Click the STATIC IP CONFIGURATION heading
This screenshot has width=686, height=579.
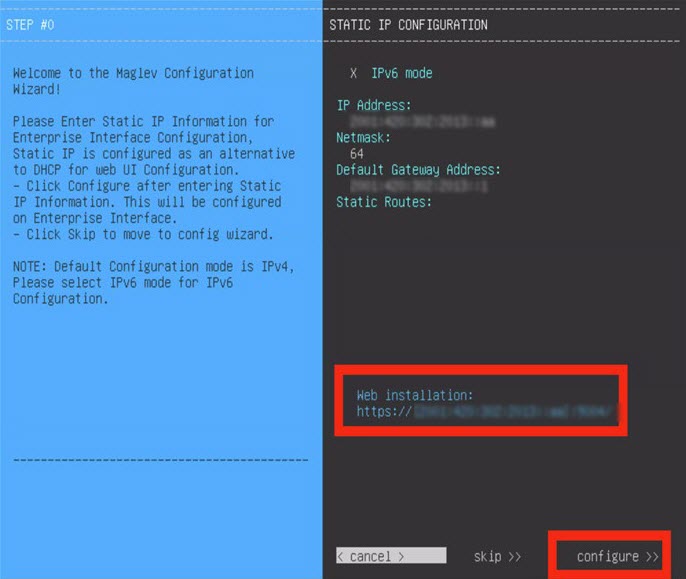point(408,25)
